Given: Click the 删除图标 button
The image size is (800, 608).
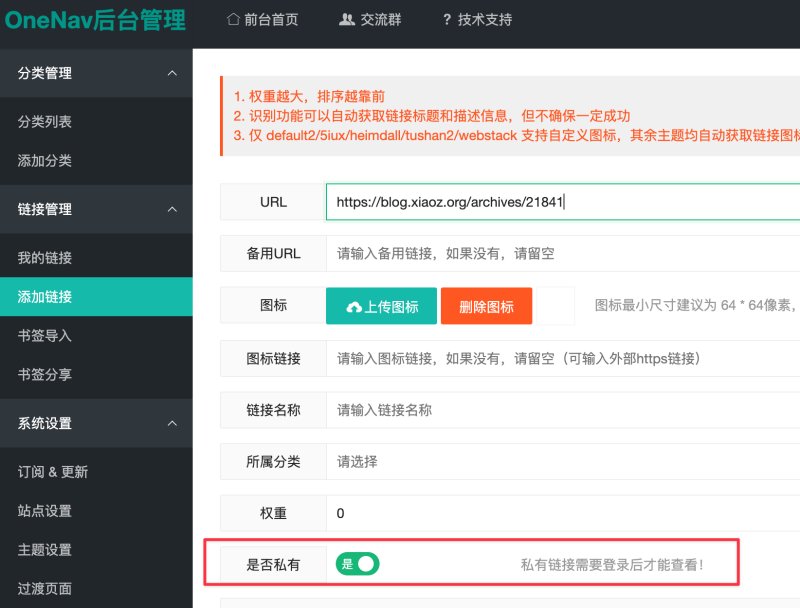Looking at the screenshot, I should point(486,306).
